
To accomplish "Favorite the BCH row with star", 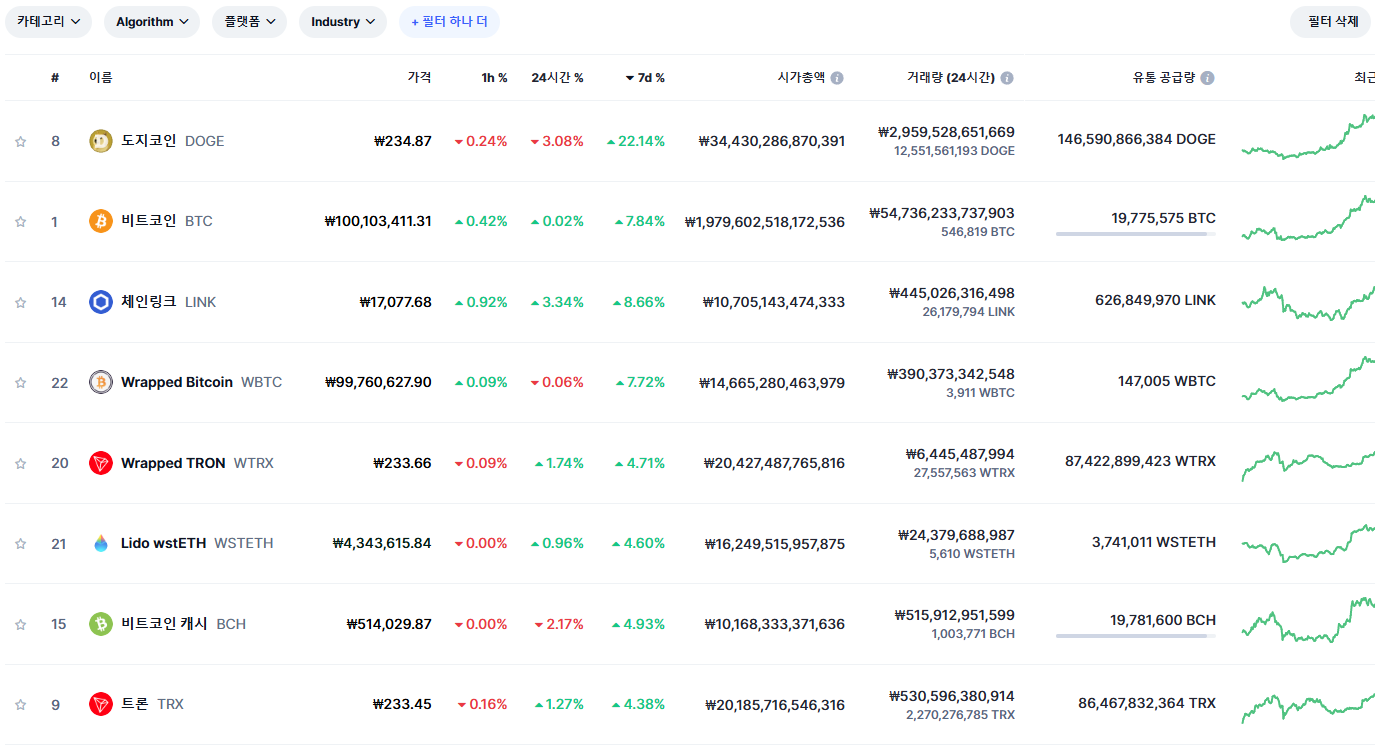I will pos(20,624).
